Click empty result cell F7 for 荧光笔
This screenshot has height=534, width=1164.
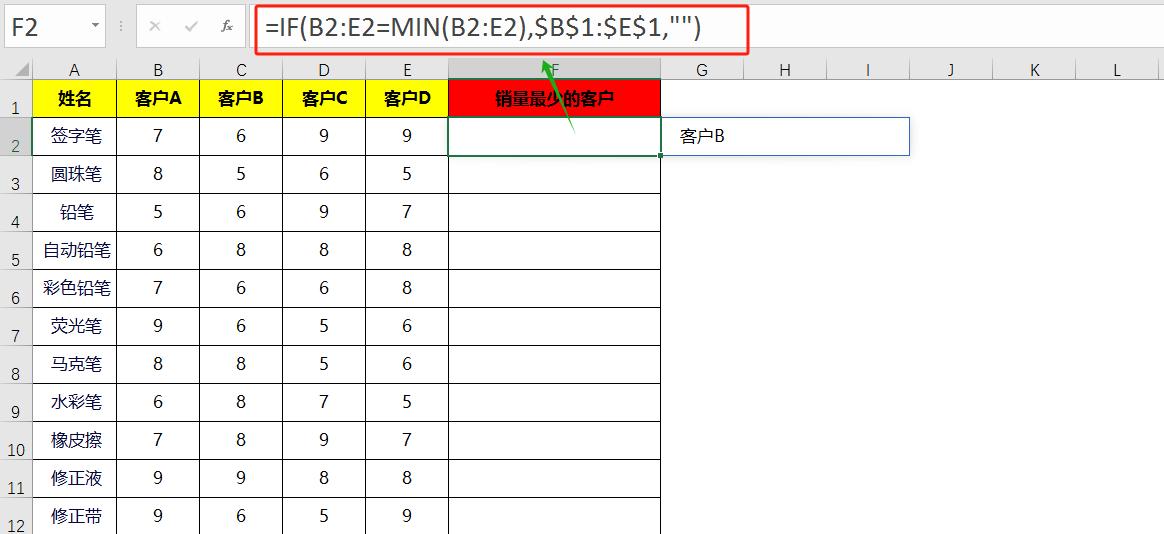[x=555, y=327]
